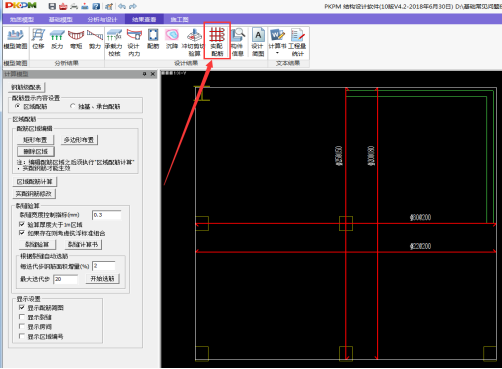Select the 弯矩 bending moment icon
Screen dimensions: 502x369
[x=76, y=39]
